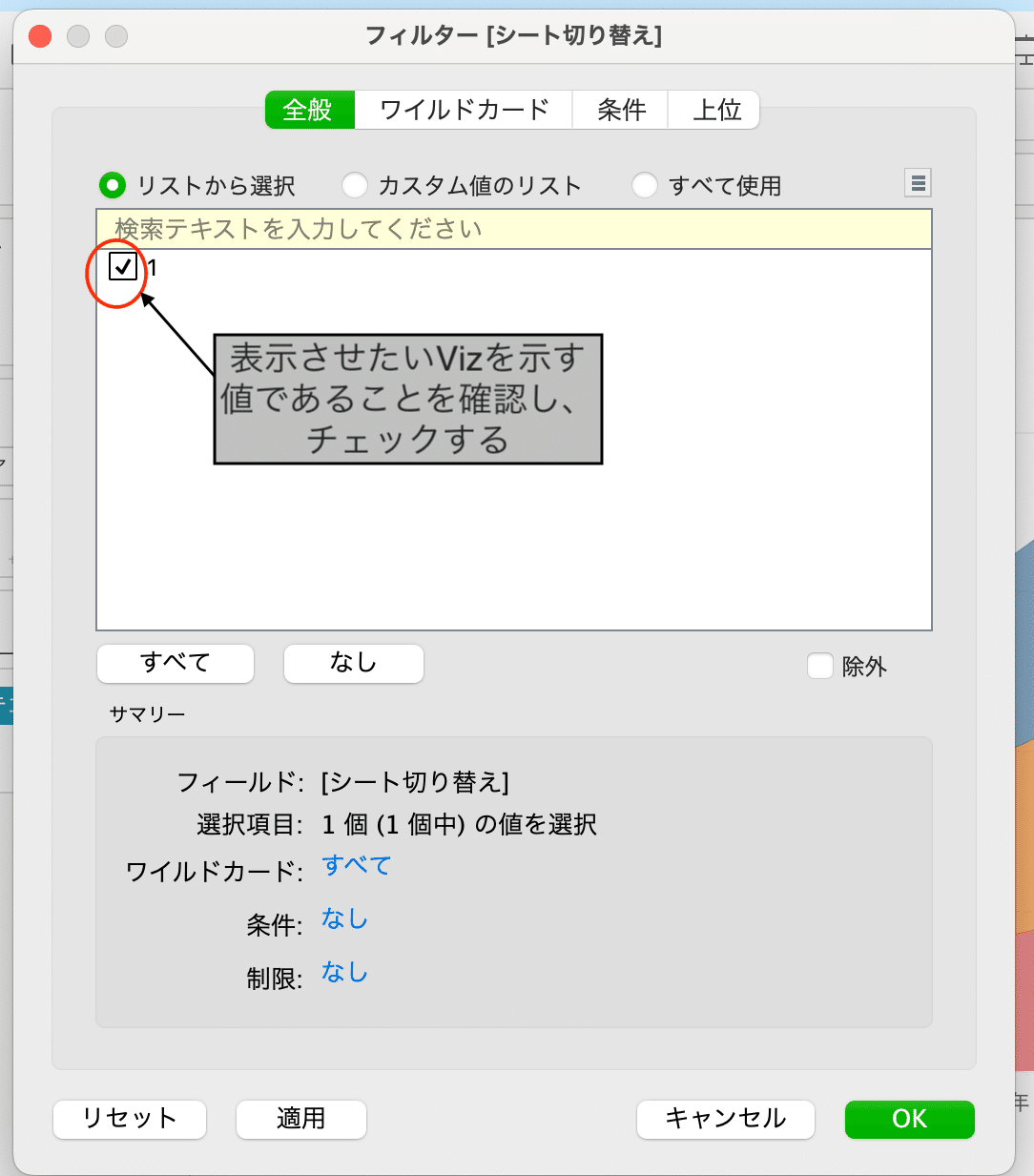Uncheck the value 1 checkbox
The image size is (1034, 1176).
(x=123, y=266)
